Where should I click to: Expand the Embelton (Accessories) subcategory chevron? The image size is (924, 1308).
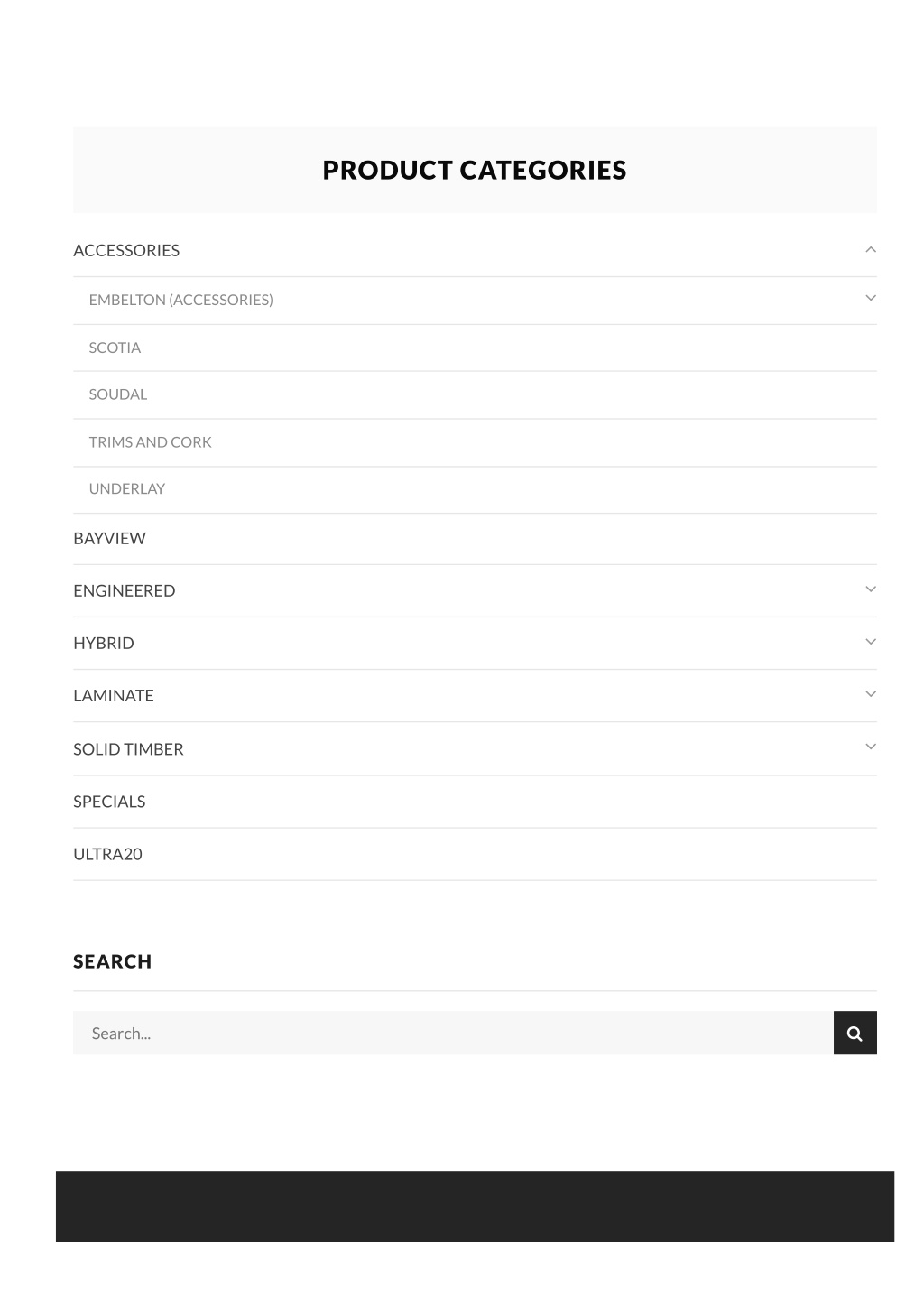click(x=871, y=298)
